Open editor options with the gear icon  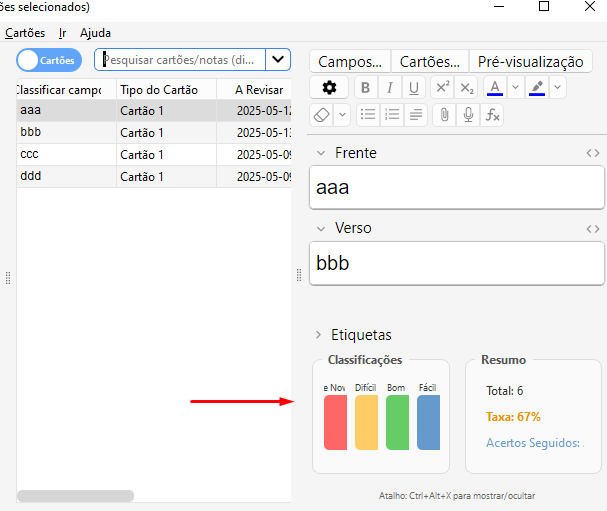[x=329, y=88]
